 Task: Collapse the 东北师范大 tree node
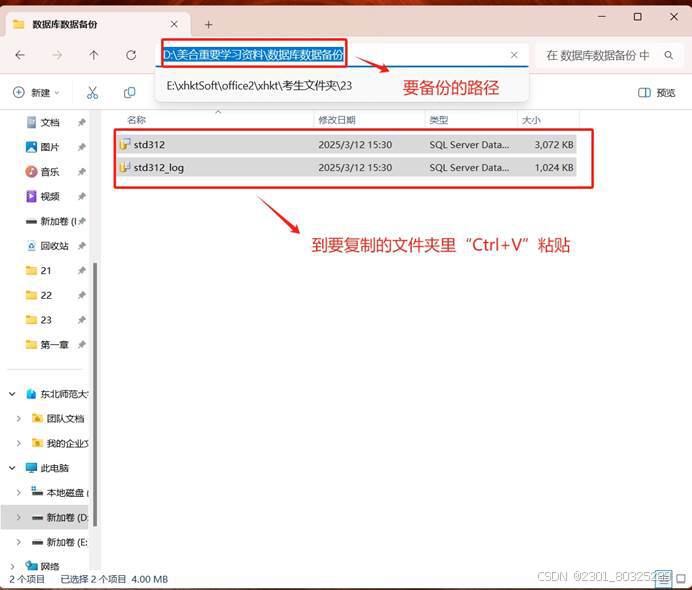pyautogui.click(x=12, y=394)
